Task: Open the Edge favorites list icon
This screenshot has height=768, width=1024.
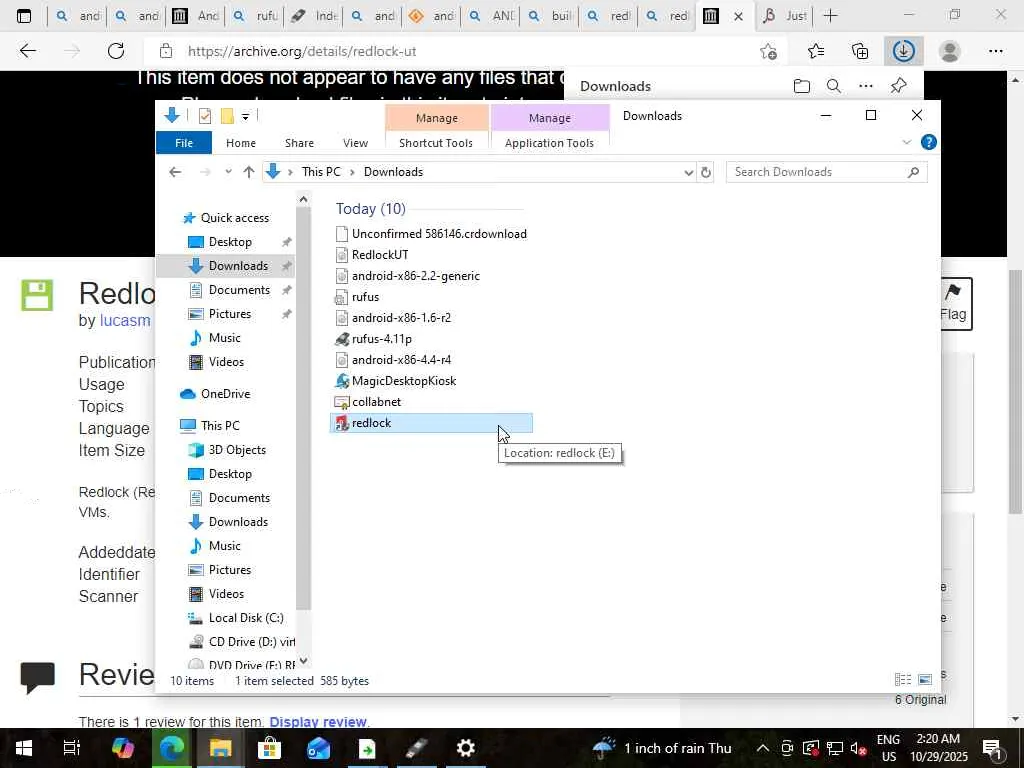Action: pyautogui.click(x=816, y=51)
